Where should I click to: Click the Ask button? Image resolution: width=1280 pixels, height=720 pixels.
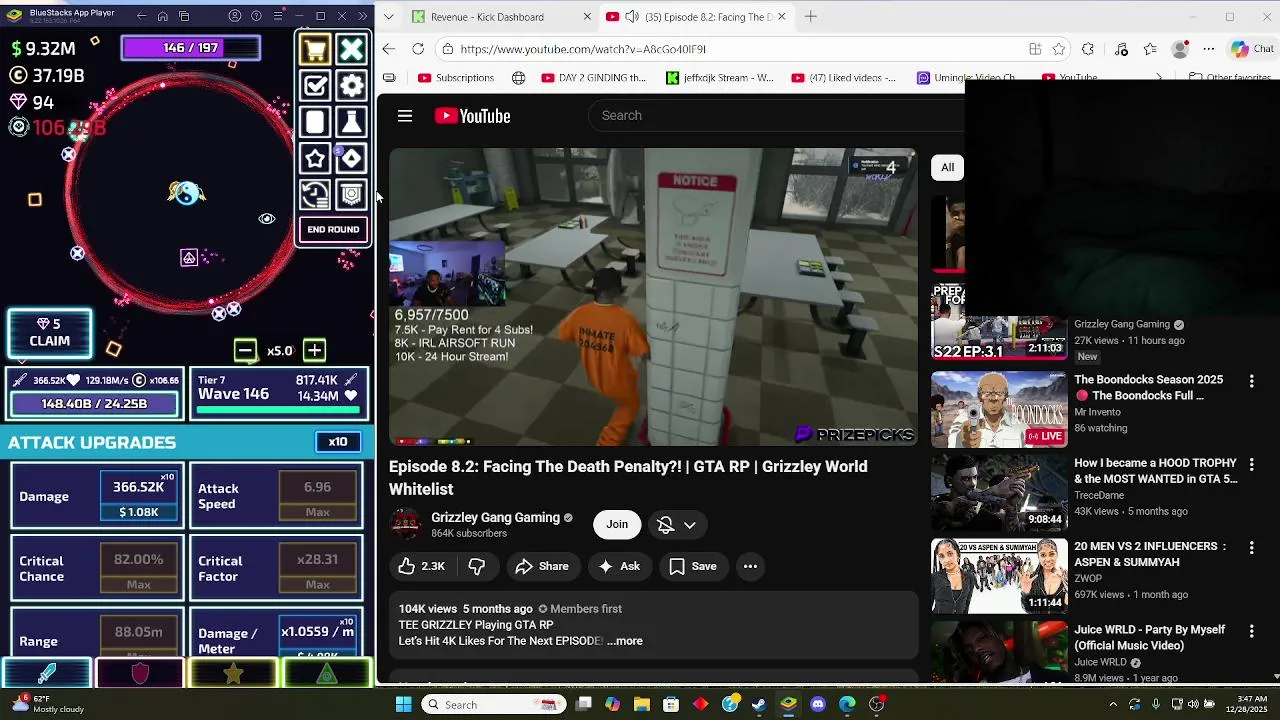619,567
